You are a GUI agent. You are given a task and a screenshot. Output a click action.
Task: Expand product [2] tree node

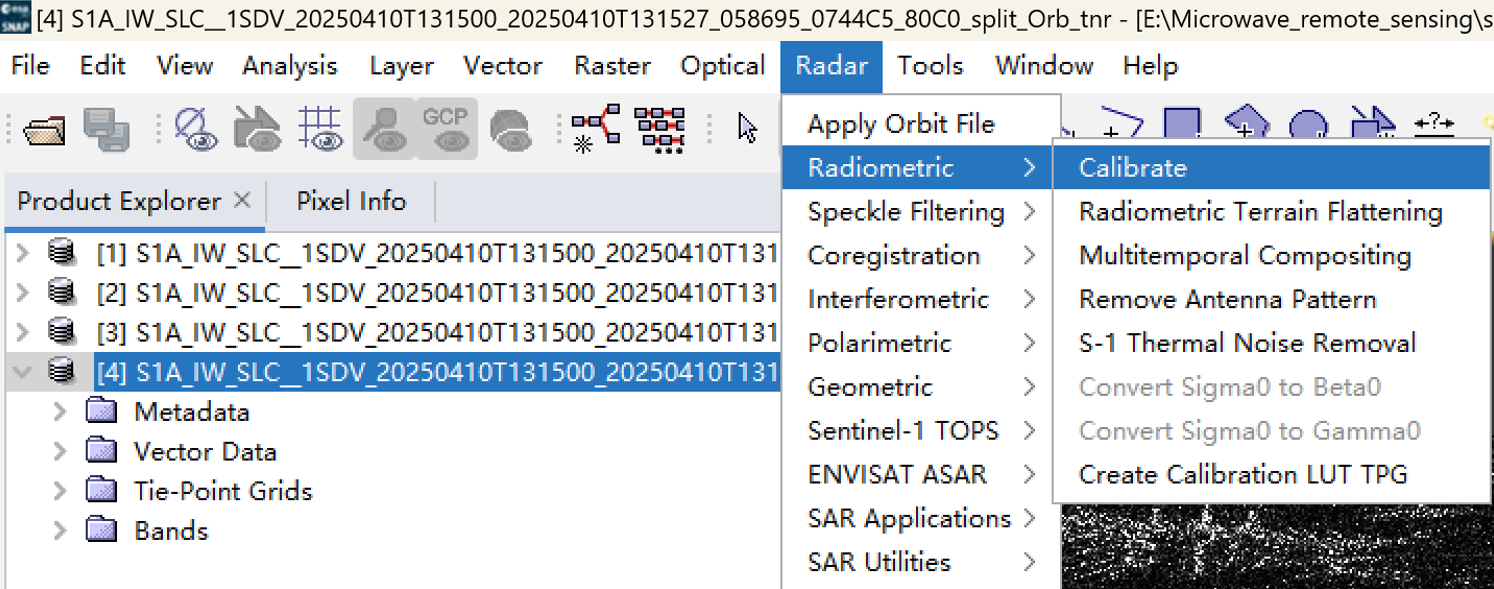23,293
